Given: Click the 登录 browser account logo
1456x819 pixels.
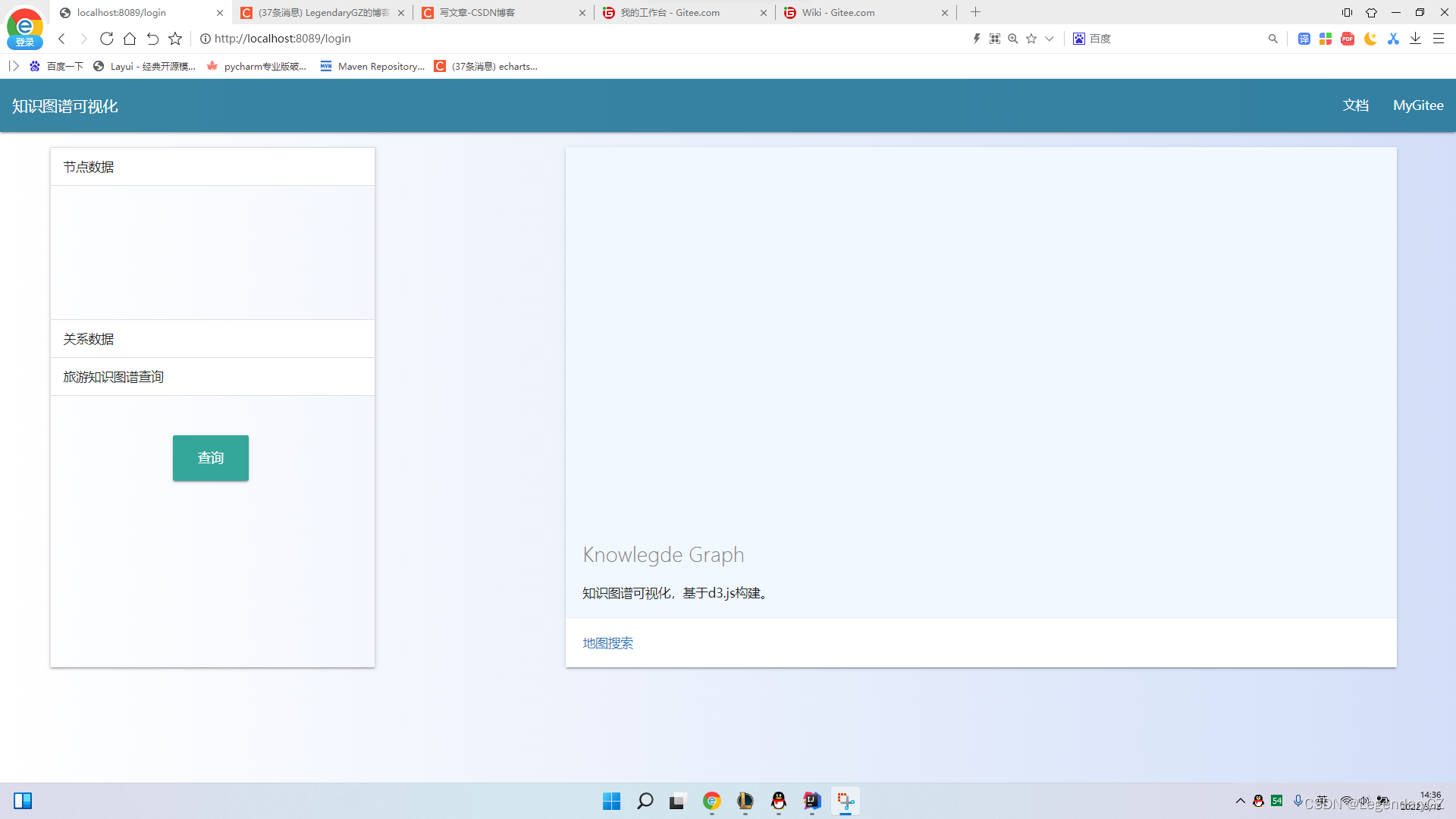Looking at the screenshot, I should [x=25, y=27].
